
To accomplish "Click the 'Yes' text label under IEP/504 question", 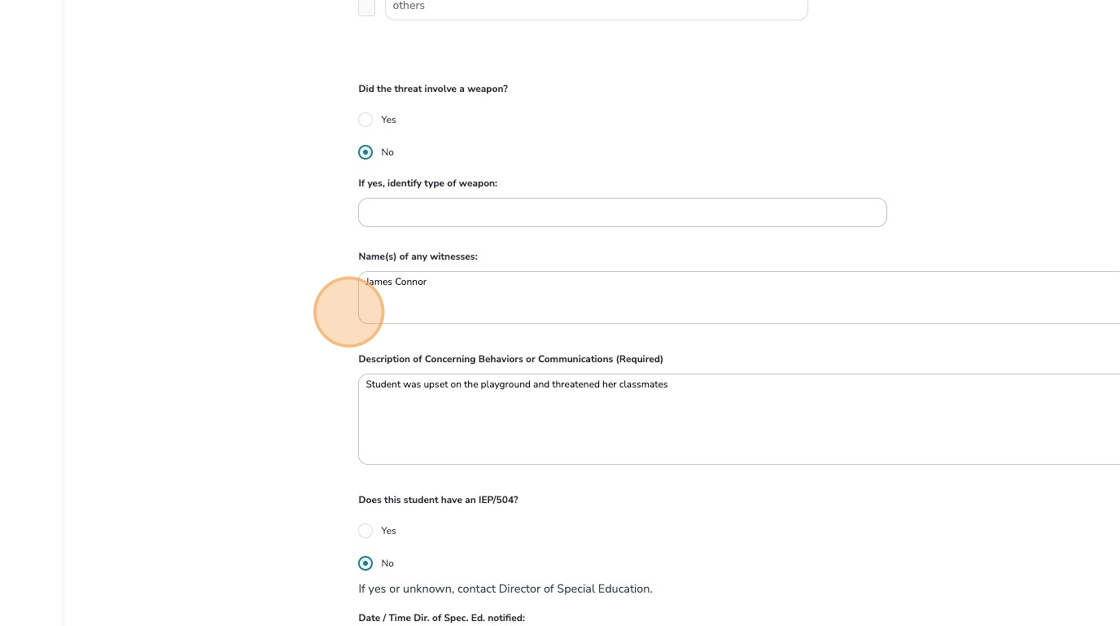I will tap(389, 531).
